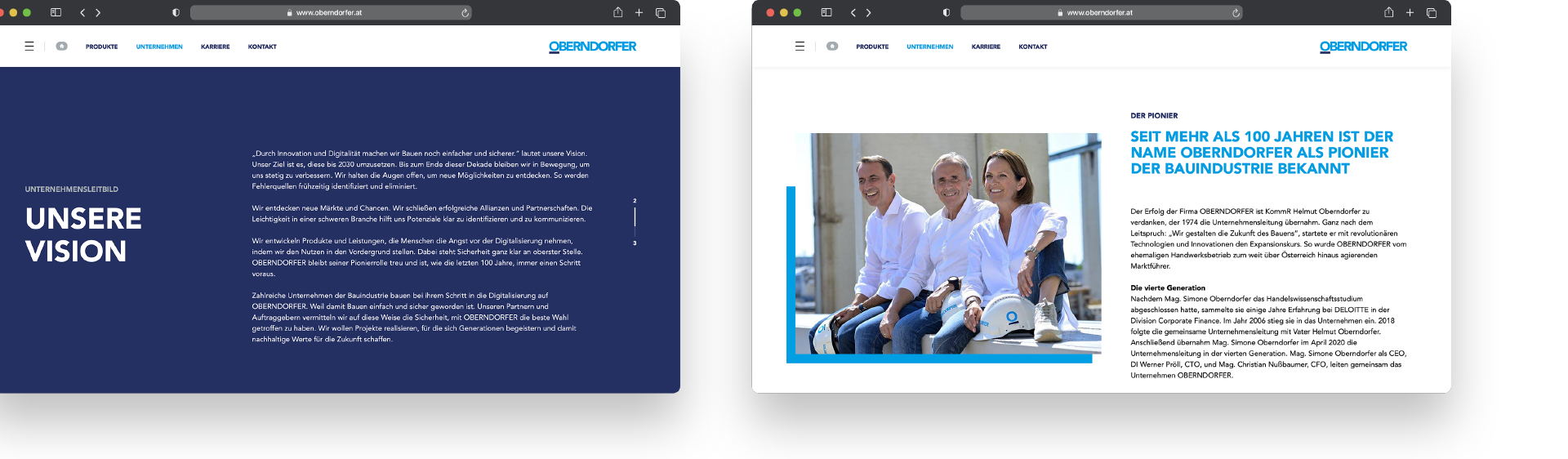Click the 'SEIT MEHR ALS 100 JAHREN' headline

[x=1262, y=153]
